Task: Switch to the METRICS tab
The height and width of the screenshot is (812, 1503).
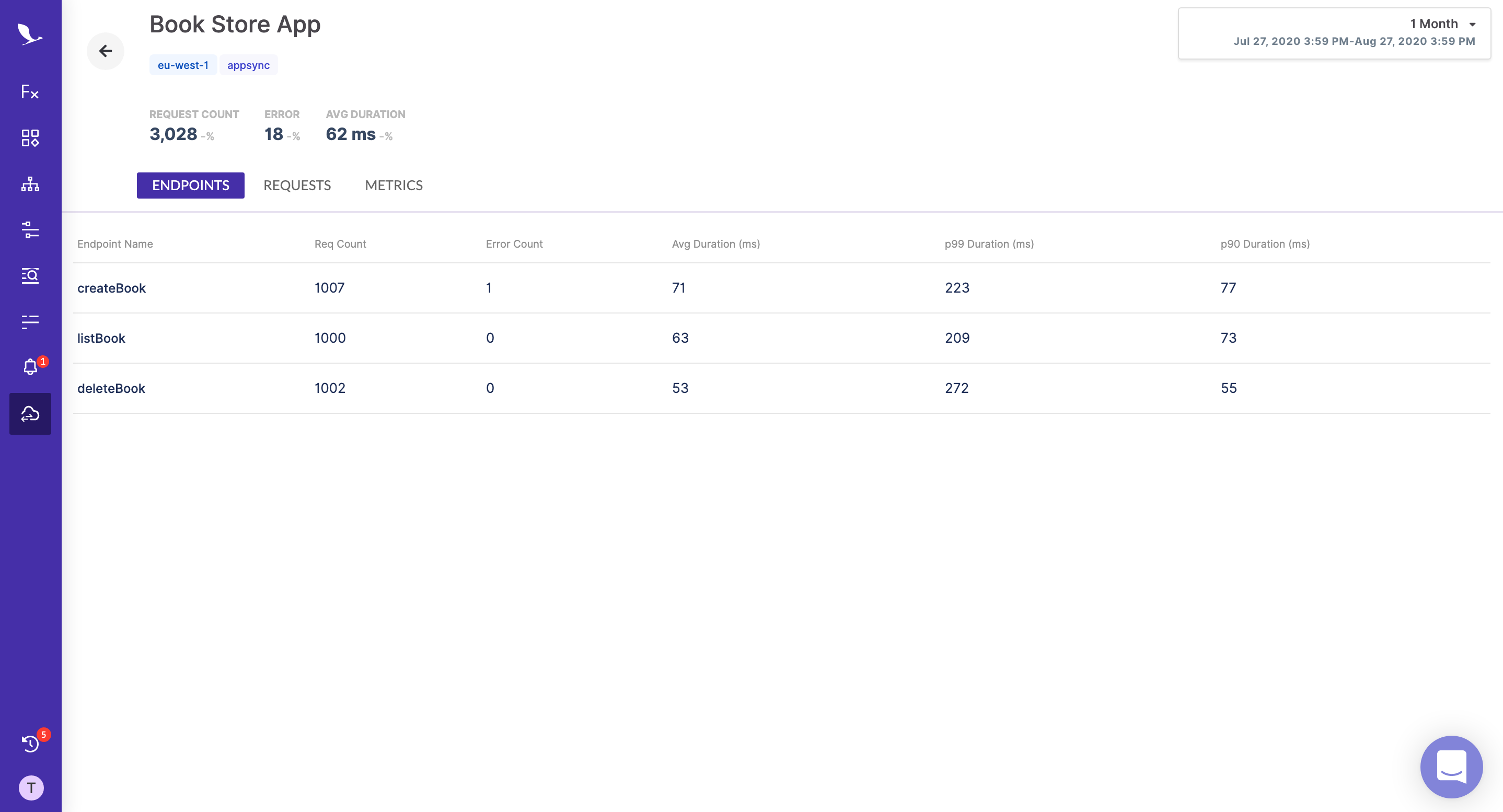Action: [x=394, y=185]
